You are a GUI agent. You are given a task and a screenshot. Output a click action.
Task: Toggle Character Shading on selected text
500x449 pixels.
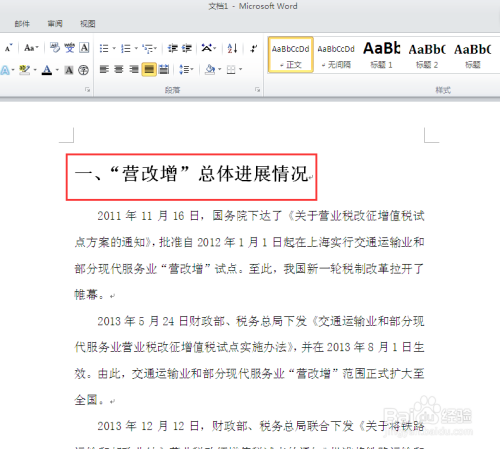tap(69, 70)
